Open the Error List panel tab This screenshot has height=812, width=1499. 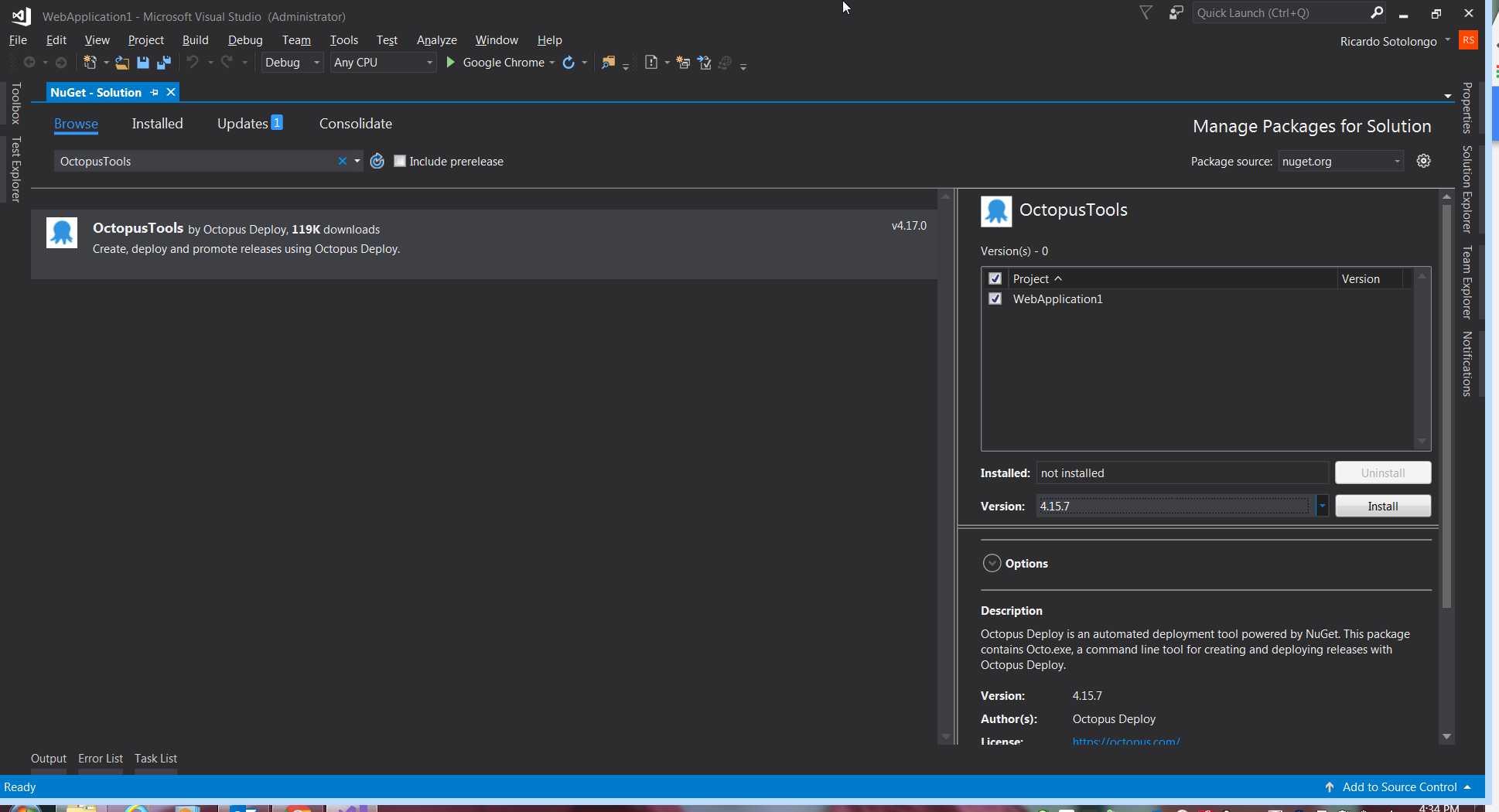click(x=101, y=759)
